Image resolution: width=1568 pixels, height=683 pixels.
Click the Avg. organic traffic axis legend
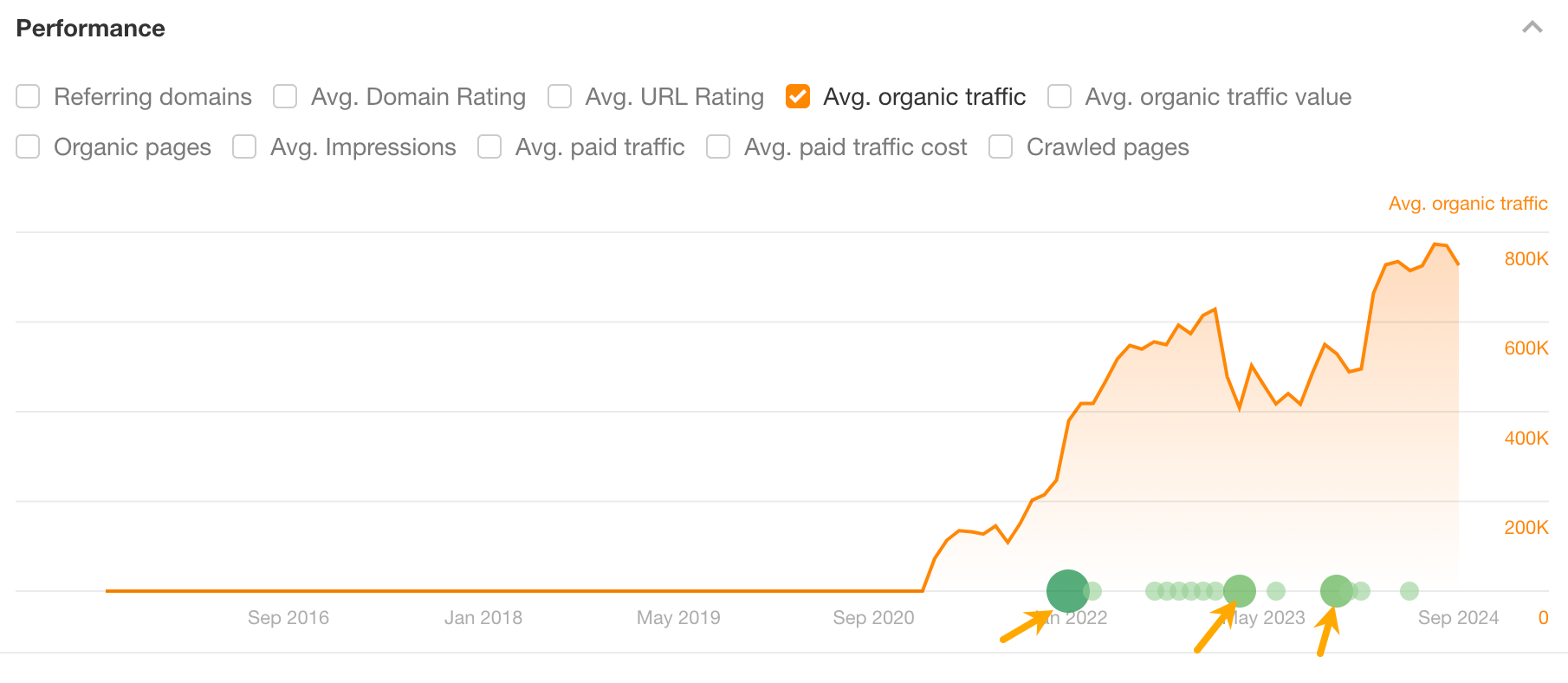pos(1468,204)
